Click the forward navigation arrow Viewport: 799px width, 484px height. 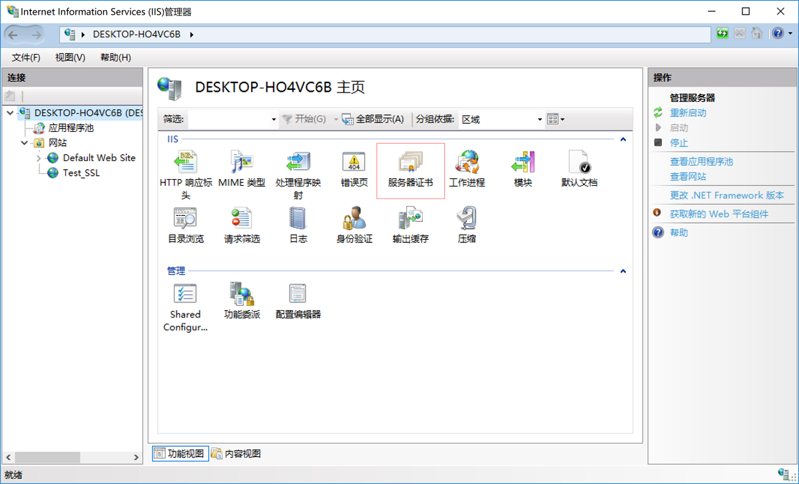tap(36, 35)
